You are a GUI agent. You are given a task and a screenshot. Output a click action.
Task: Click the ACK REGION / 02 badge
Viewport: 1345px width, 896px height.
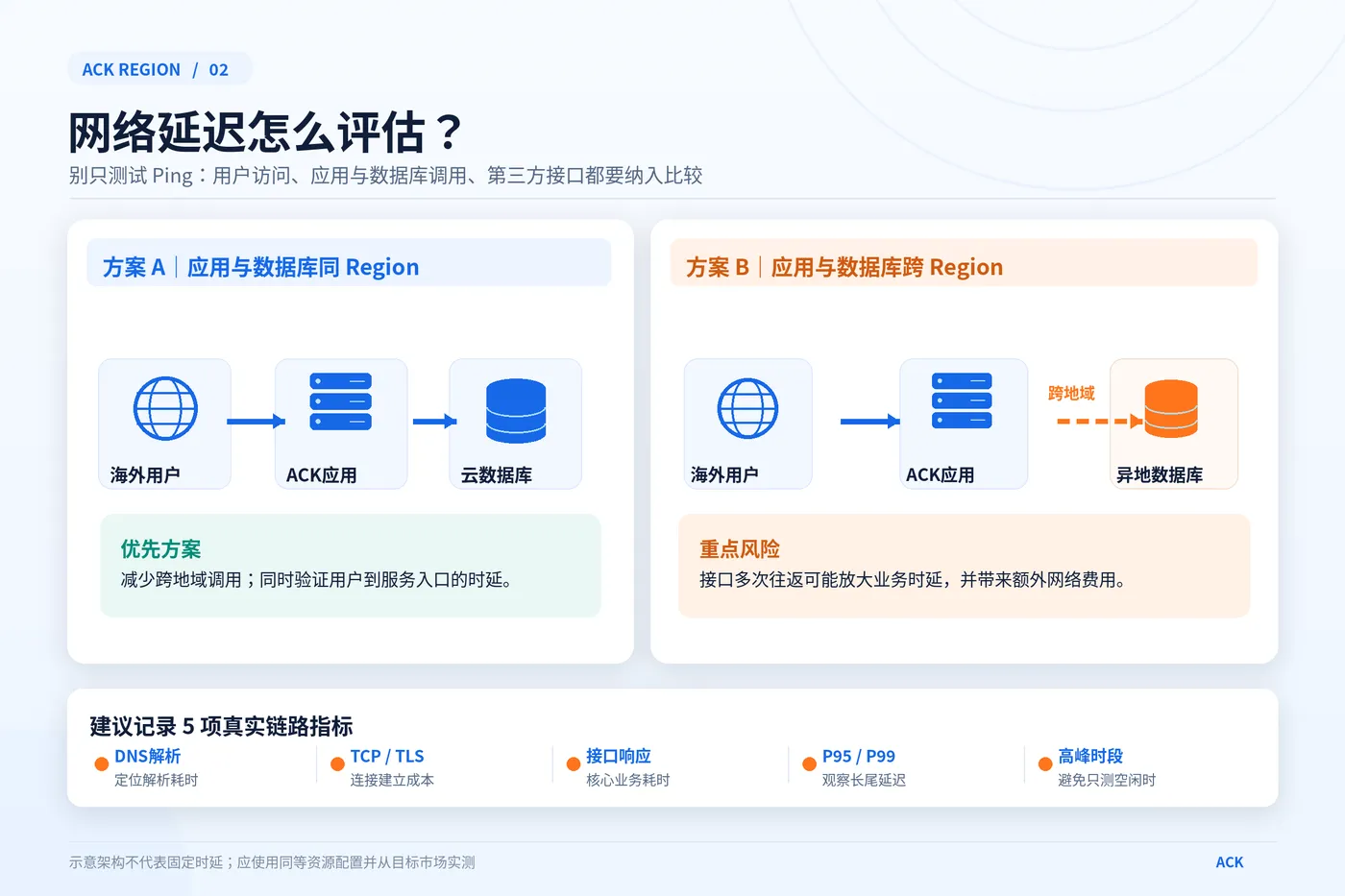(x=159, y=69)
